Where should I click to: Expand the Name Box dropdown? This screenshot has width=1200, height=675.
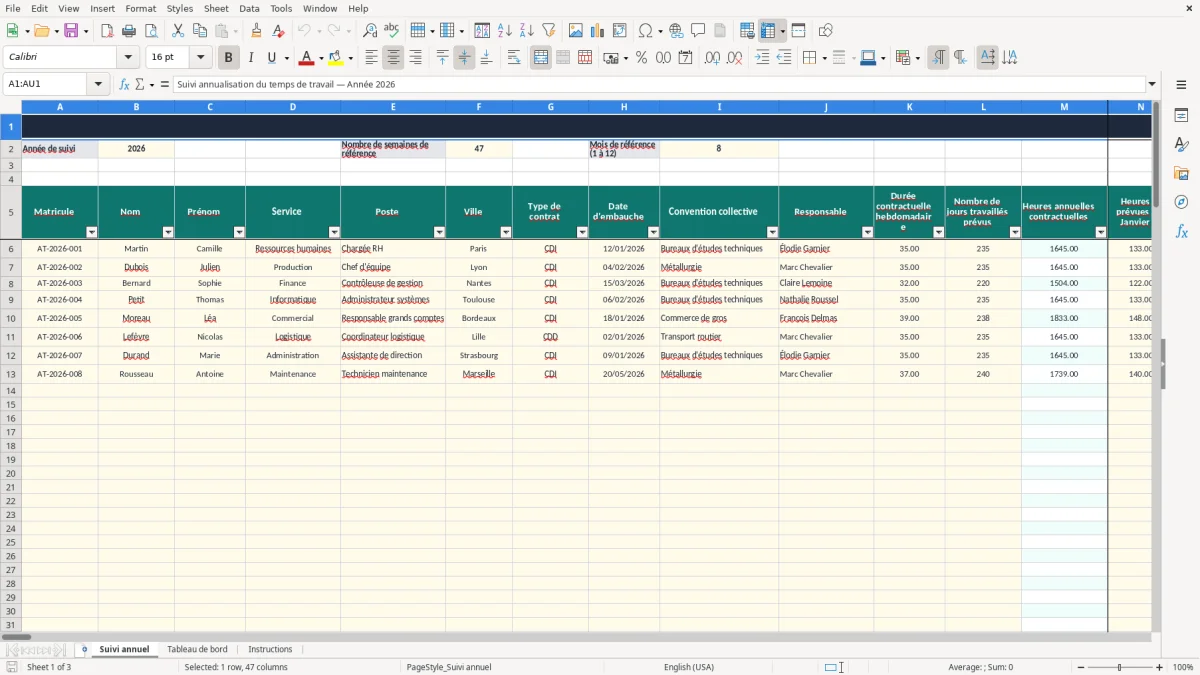coord(99,85)
